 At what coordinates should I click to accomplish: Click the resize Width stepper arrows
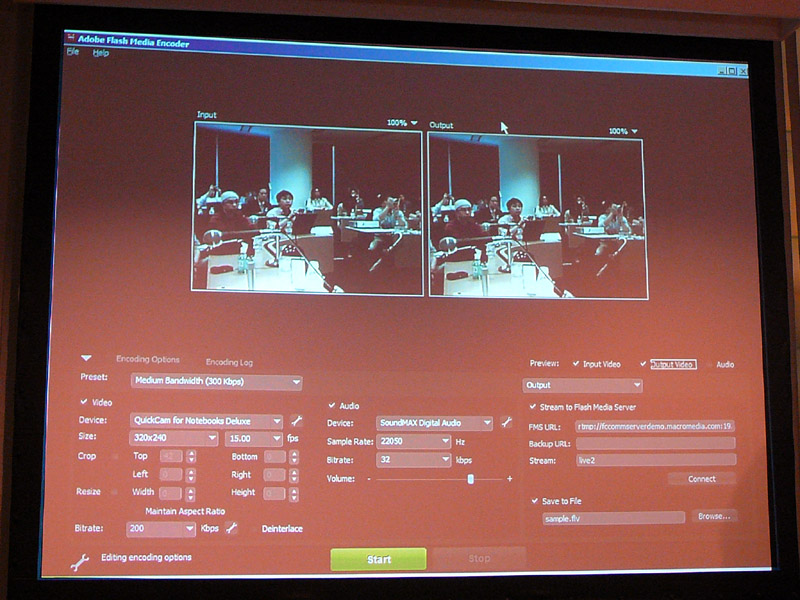[x=190, y=493]
